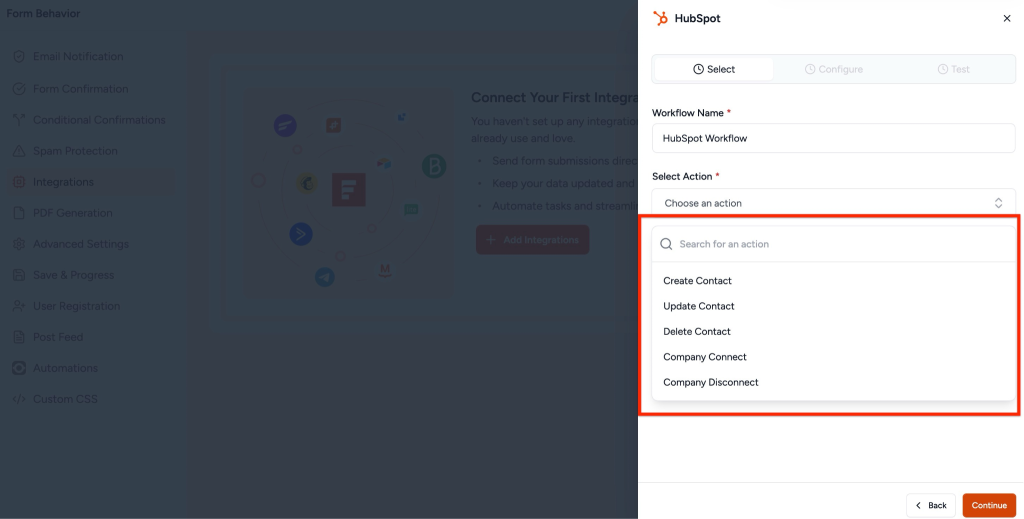Click the Conditional Confirmations branch icon

click(19, 120)
